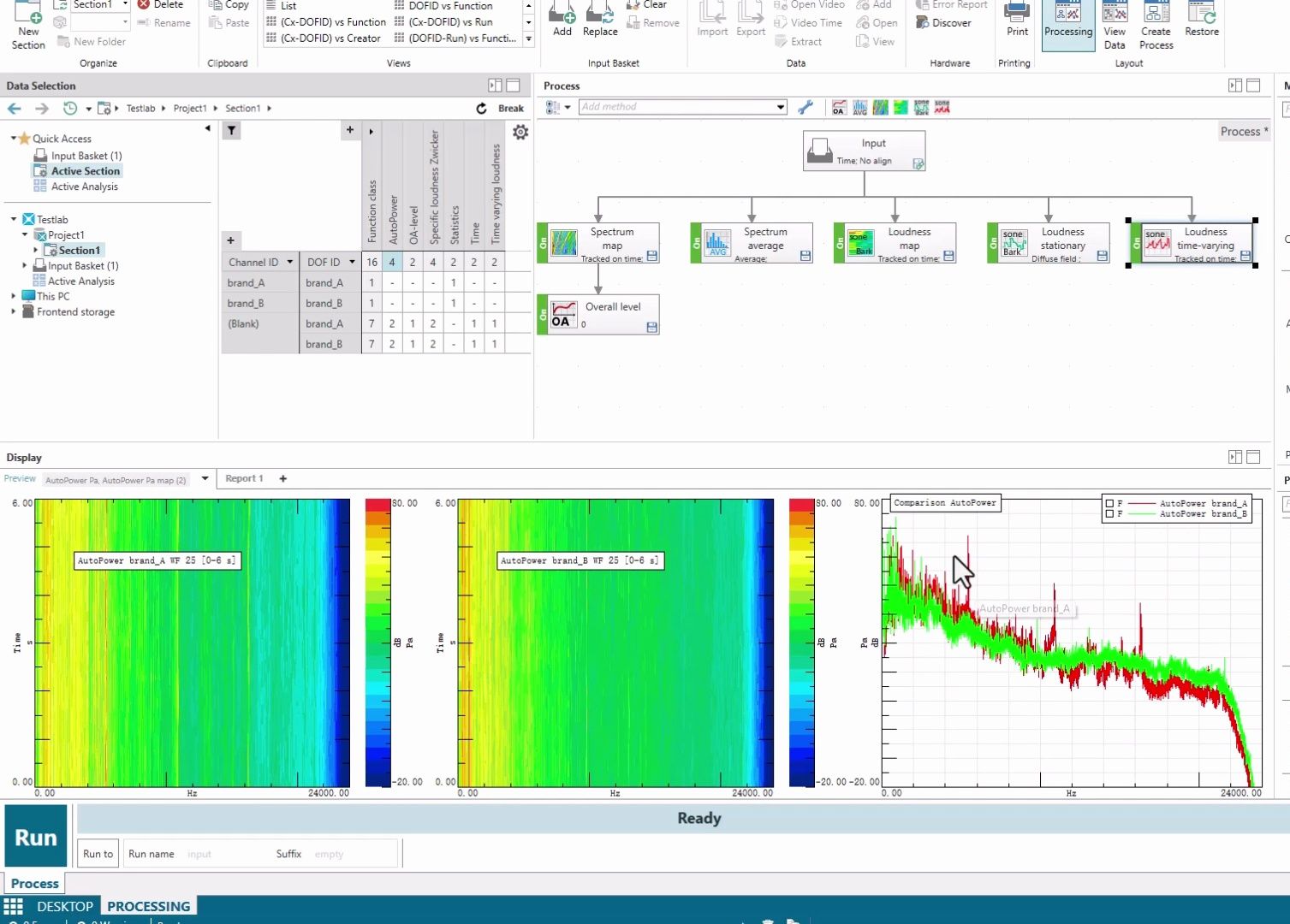
Task: Toggle the On switch of Loudness stationary
Action: coord(993,243)
